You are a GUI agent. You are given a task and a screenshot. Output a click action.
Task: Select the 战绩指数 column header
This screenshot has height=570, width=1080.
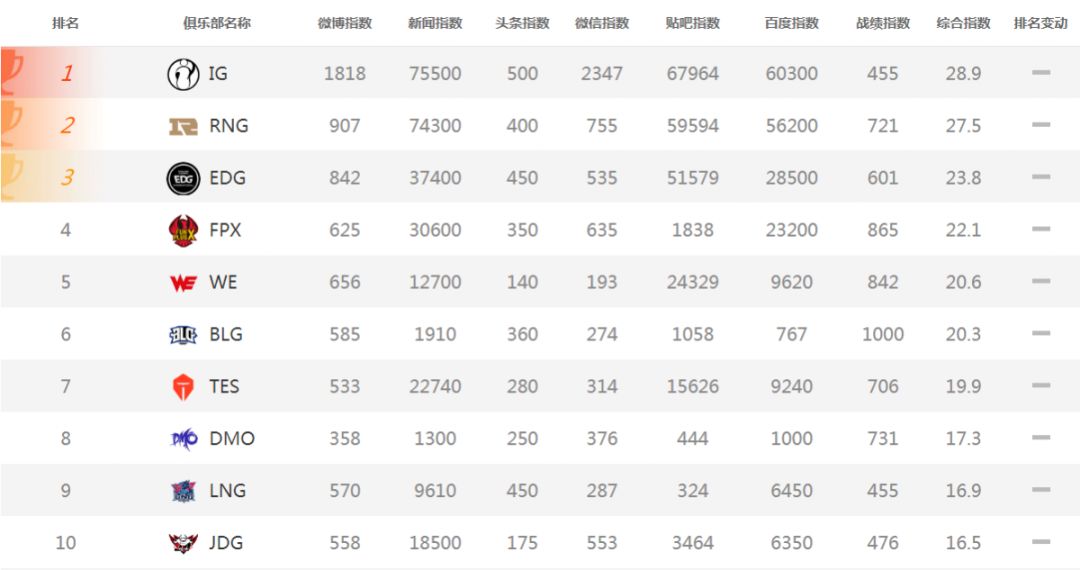pos(883,23)
